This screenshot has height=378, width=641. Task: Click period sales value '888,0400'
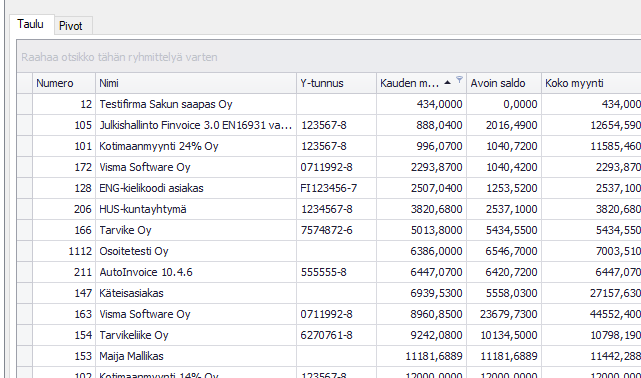[x=421, y=125]
